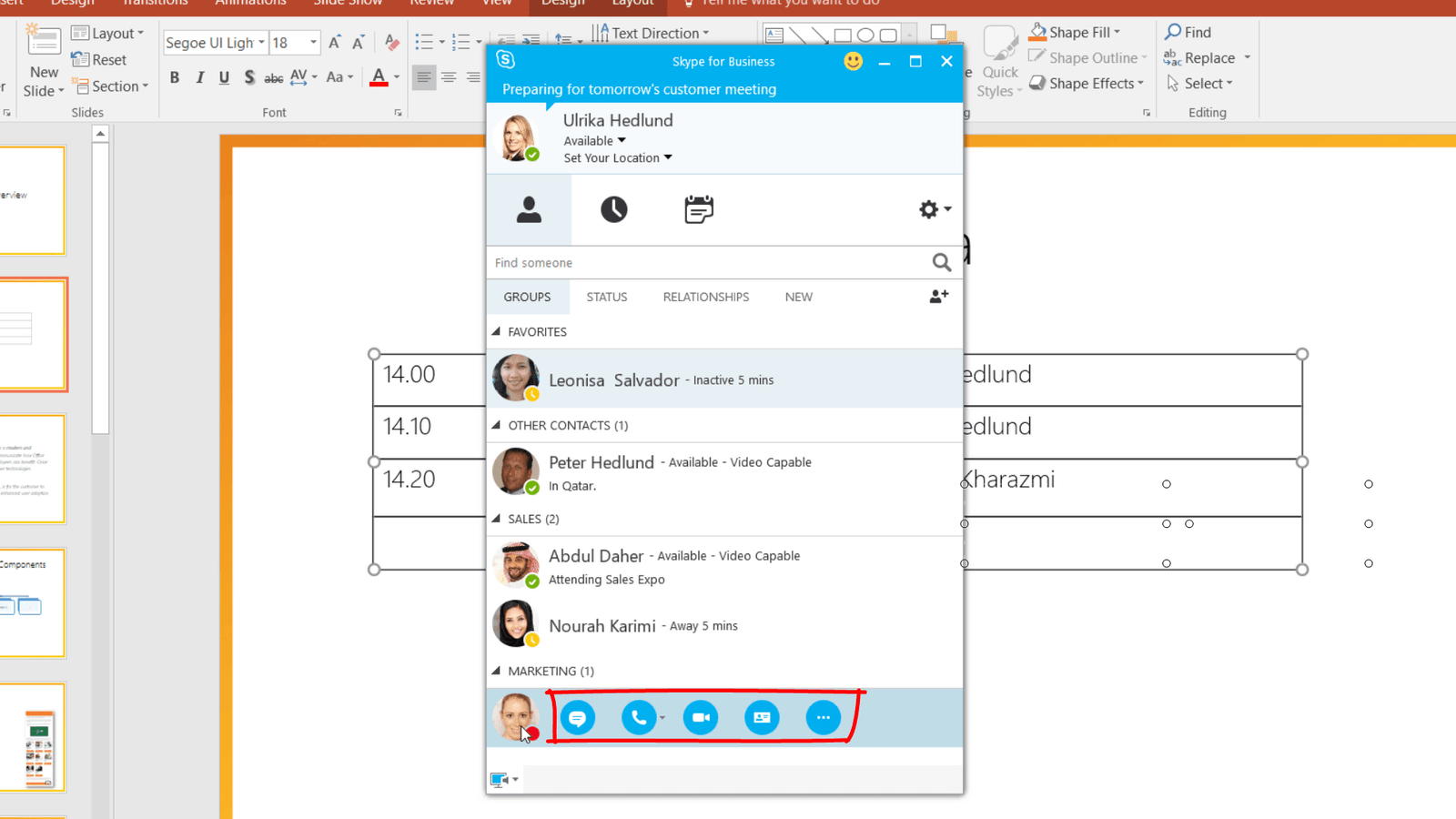The image size is (1456, 819).
Task: Toggle Bold formatting in ribbon
Action: [x=175, y=78]
